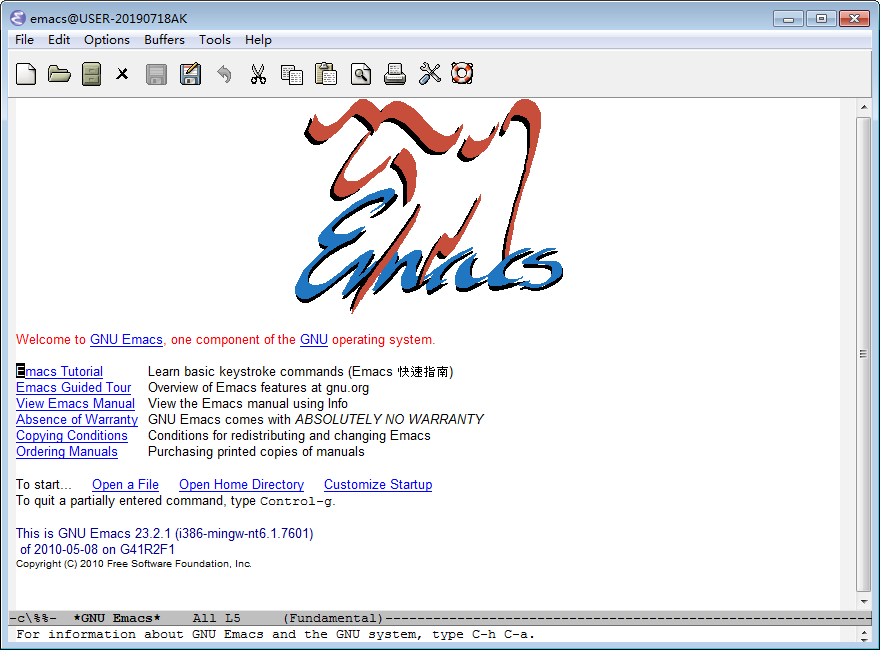Click the Copyright 2010 Free Software Foundation text
The image size is (880, 650).
tap(134, 564)
